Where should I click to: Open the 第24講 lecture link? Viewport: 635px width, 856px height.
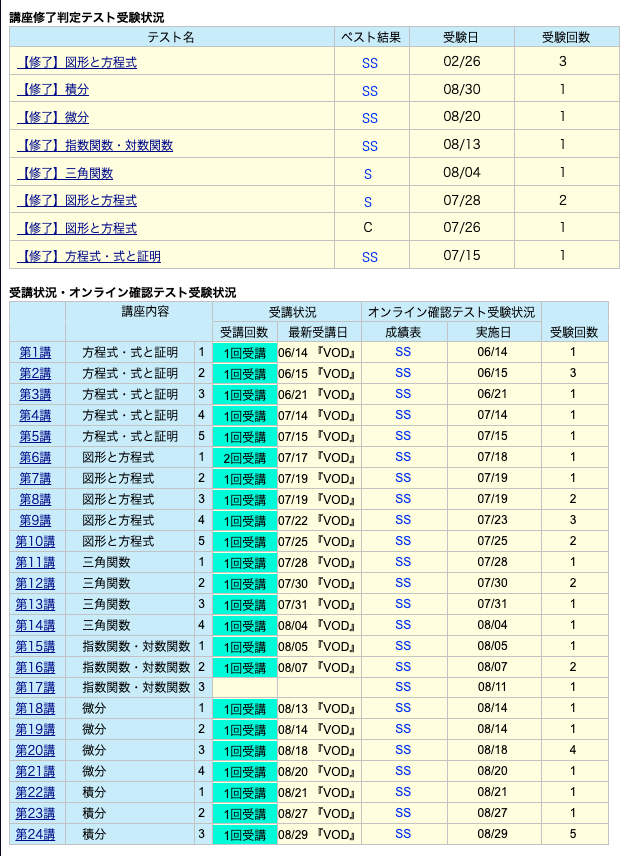click(x=35, y=835)
